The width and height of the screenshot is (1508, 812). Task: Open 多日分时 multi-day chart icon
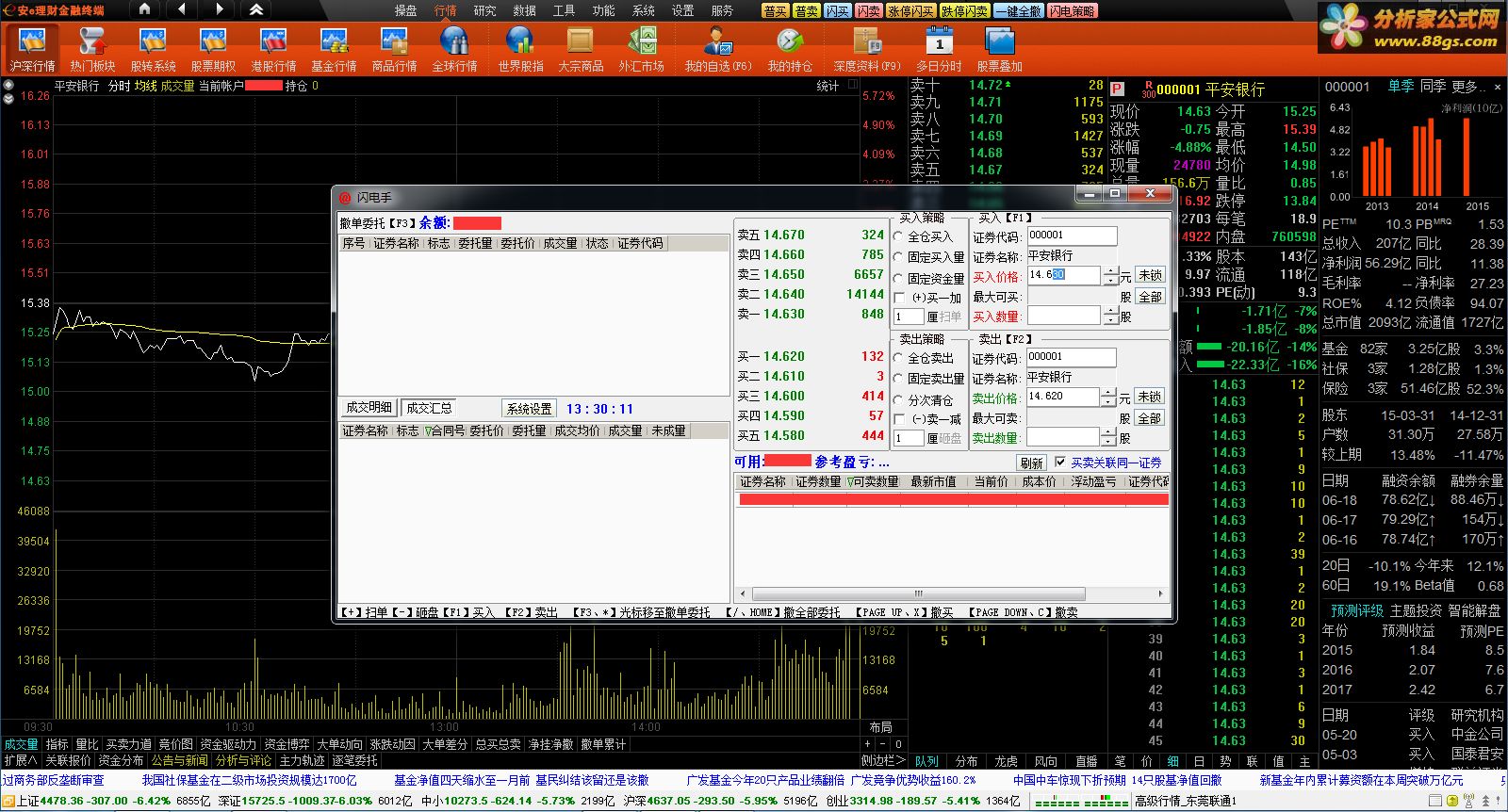click(939, 49)
